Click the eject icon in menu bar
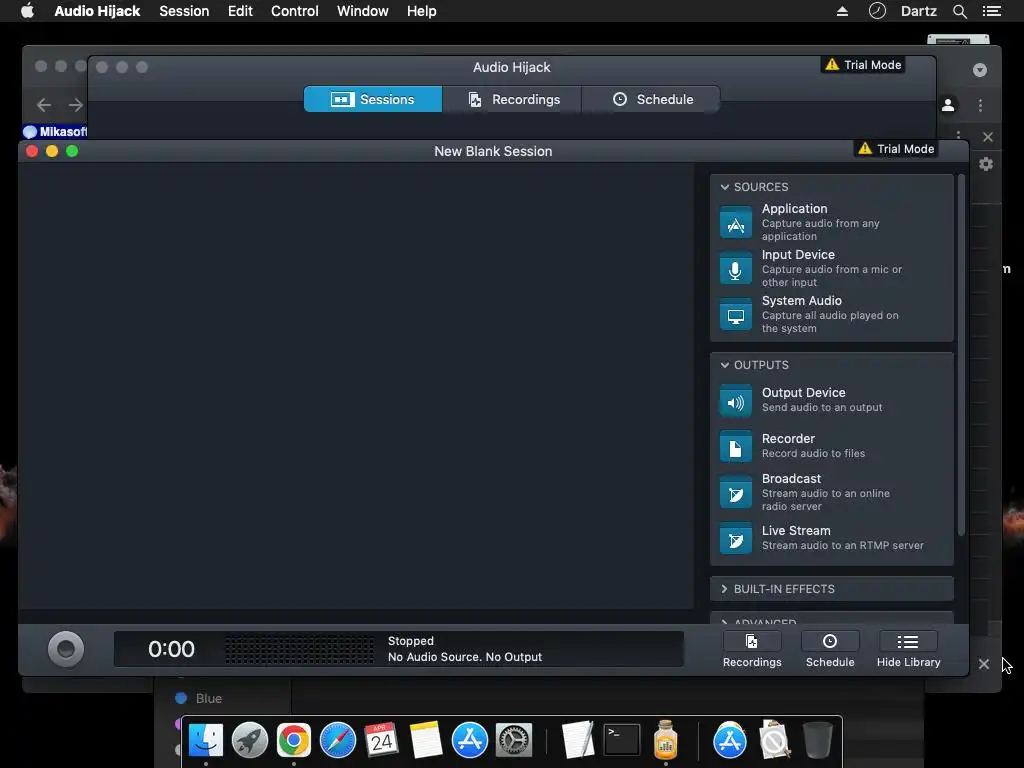The image size is (1024, 768). [842, 11]
